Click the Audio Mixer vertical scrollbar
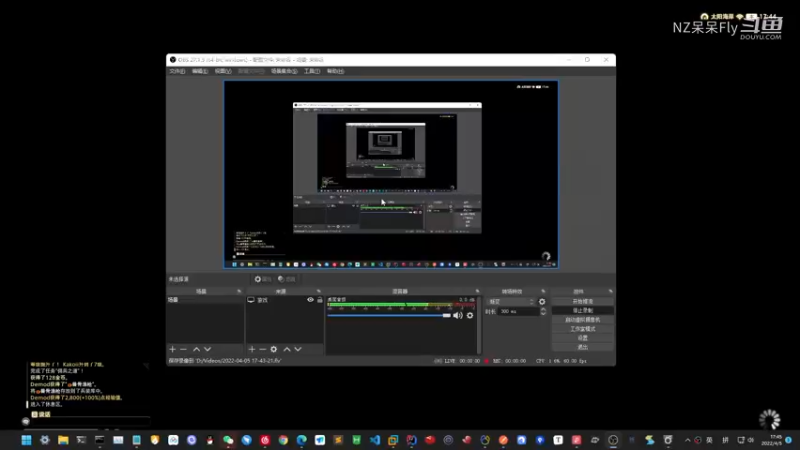The height and width of the screenshot is (450, 800). coord(479,326)
